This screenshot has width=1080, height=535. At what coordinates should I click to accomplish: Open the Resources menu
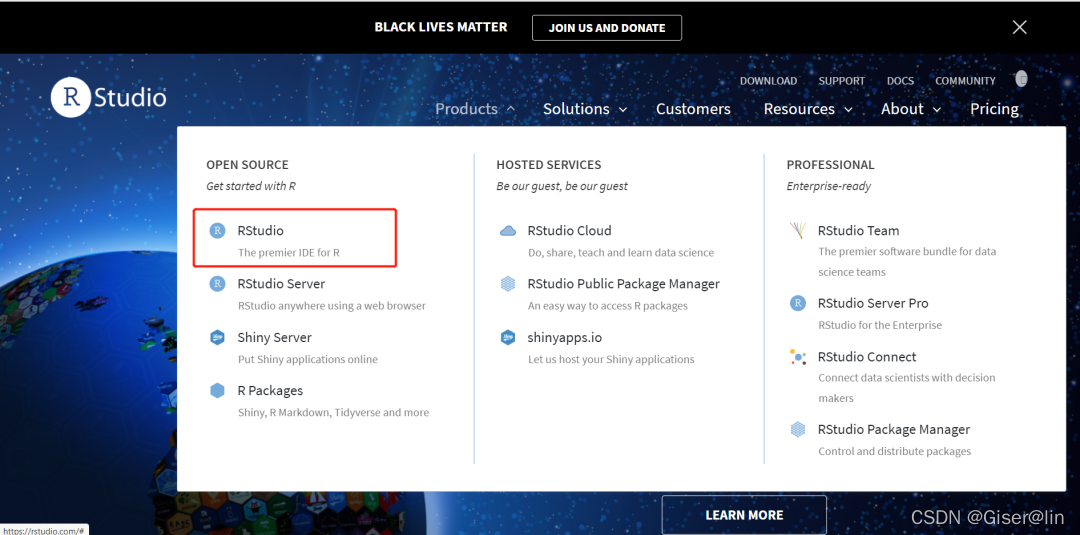point(799,109)
